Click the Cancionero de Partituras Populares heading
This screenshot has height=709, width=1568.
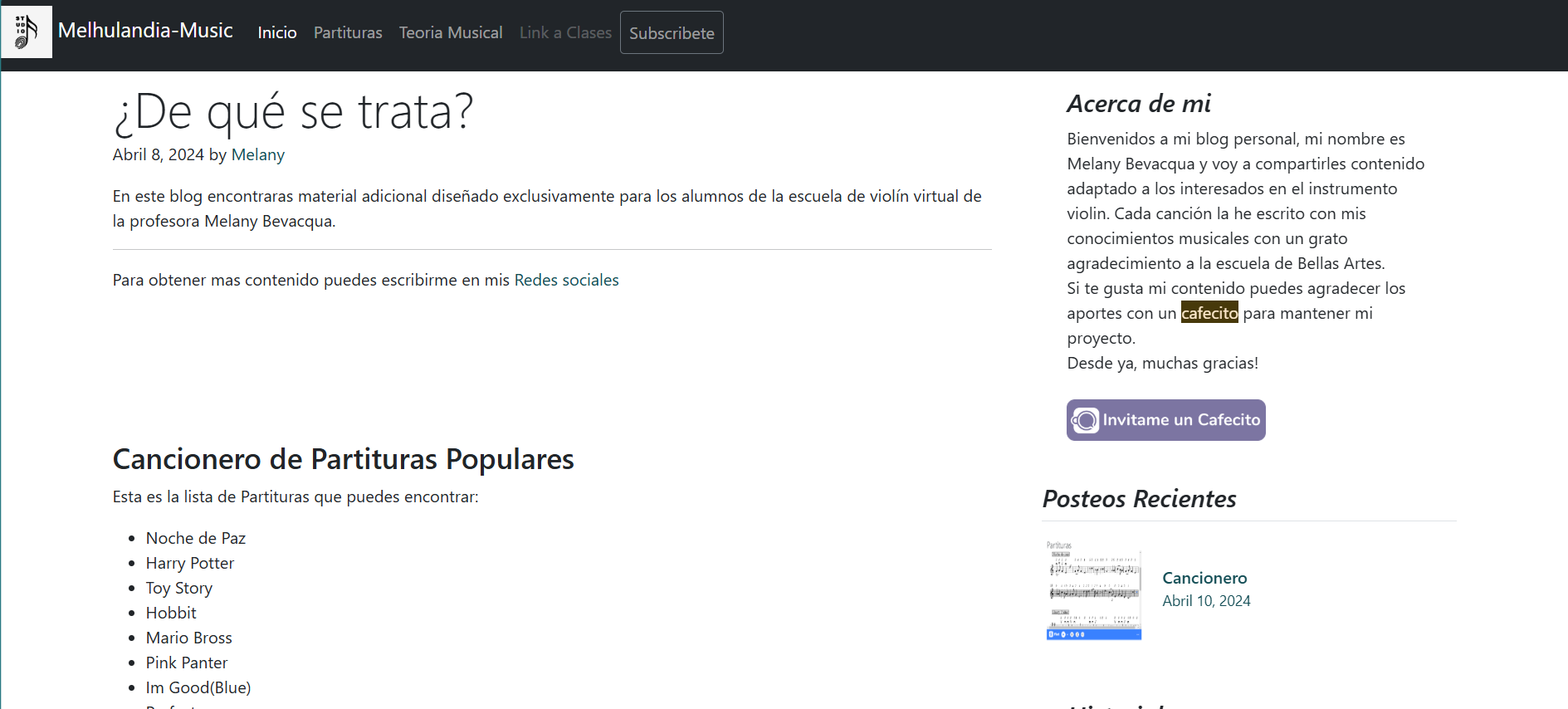(x=344, y=459)
